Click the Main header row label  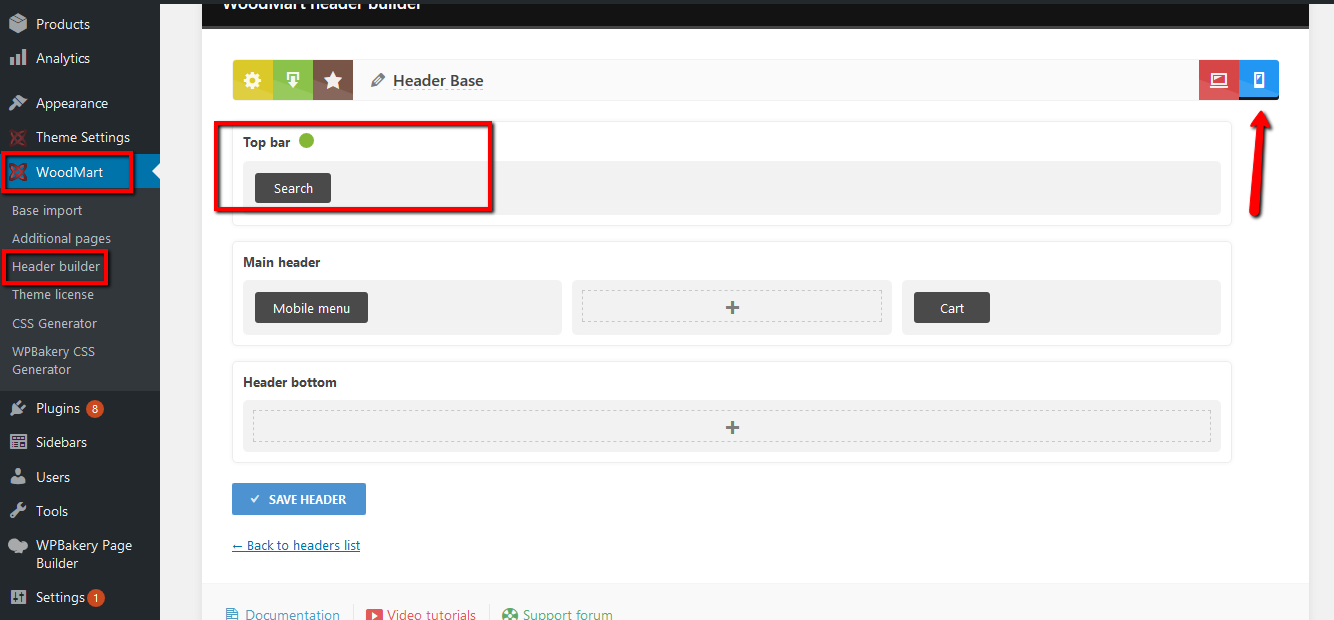(282, 262)
